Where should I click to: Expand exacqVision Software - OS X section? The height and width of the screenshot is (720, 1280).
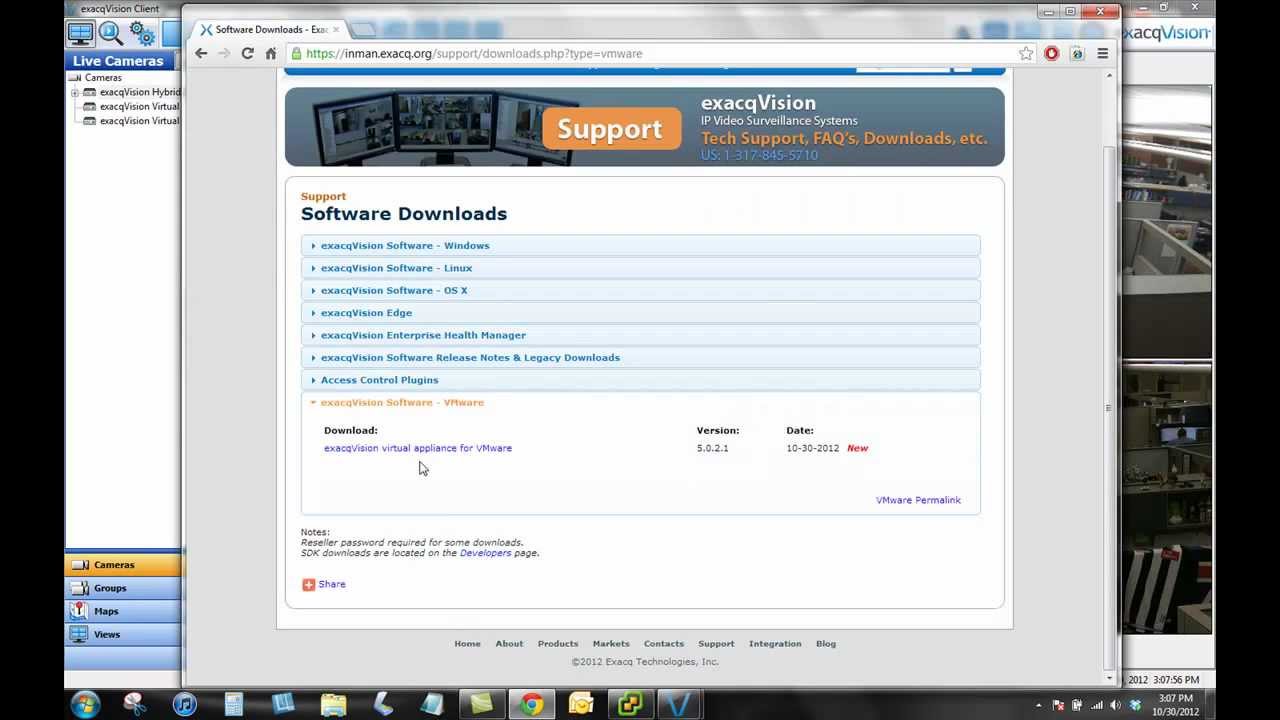640,291
